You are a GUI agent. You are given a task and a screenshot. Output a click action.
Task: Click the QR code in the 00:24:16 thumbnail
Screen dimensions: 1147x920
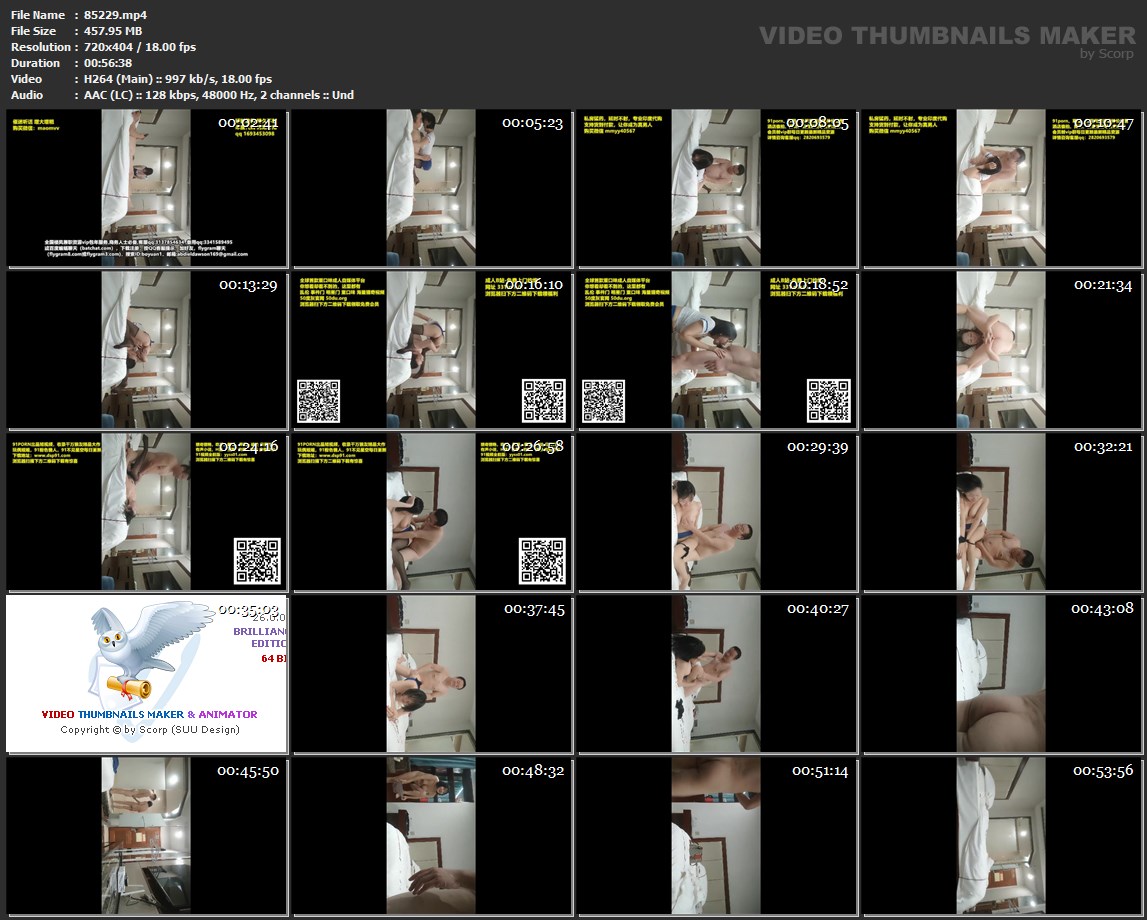[x=257, y=561]
